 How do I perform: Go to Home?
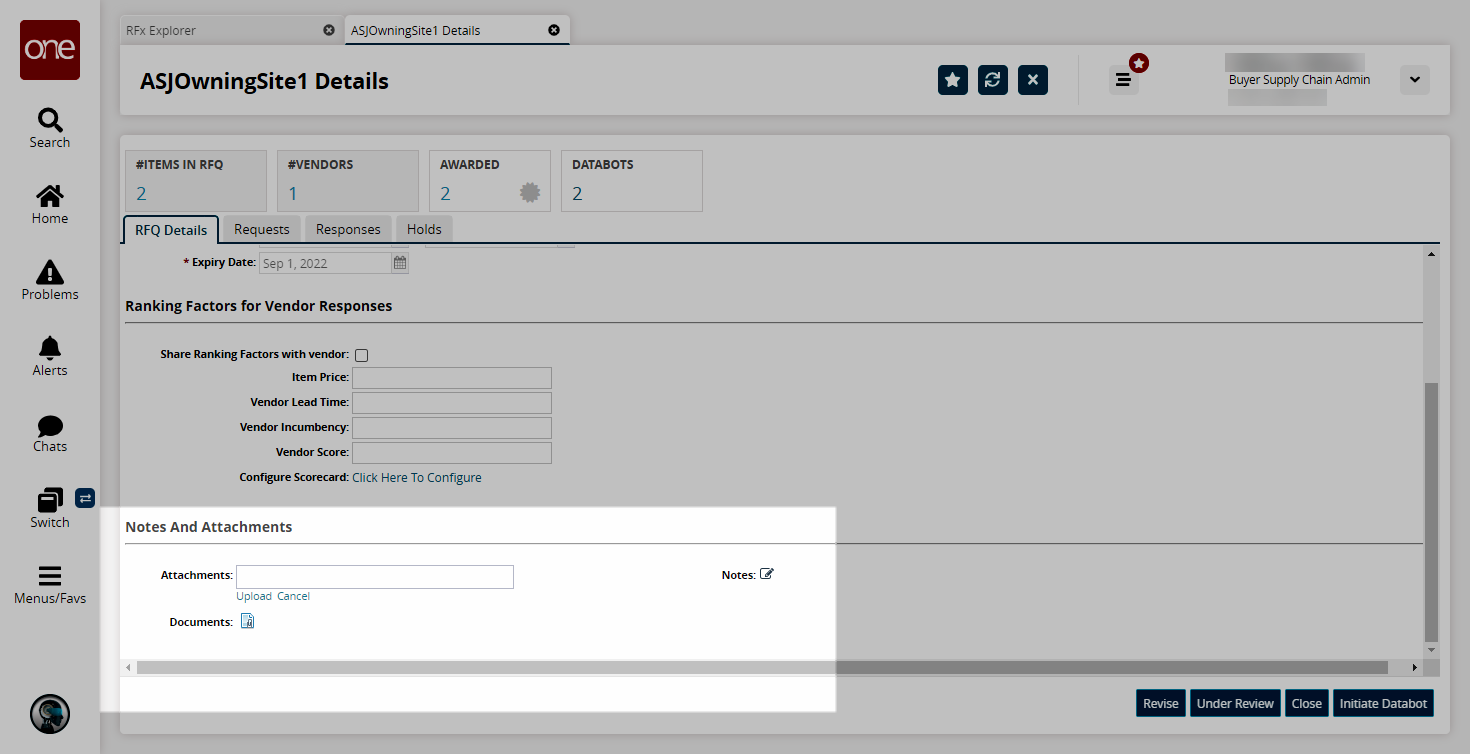tap(50, 204)
